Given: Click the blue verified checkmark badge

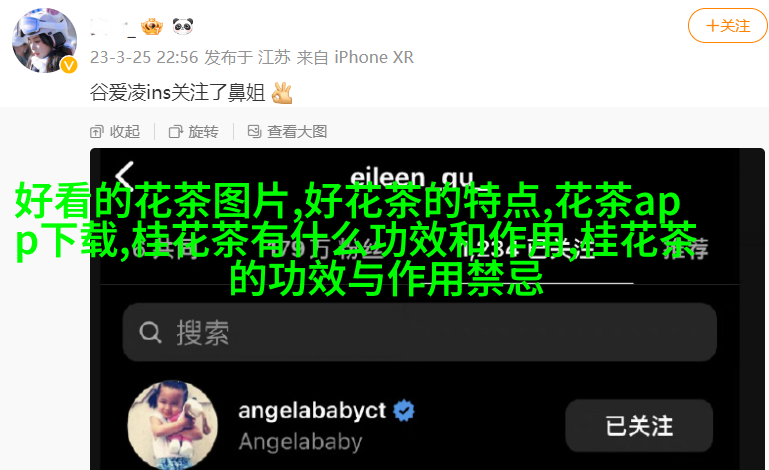Looking at the screenshot, I should (x=404, y=411).
